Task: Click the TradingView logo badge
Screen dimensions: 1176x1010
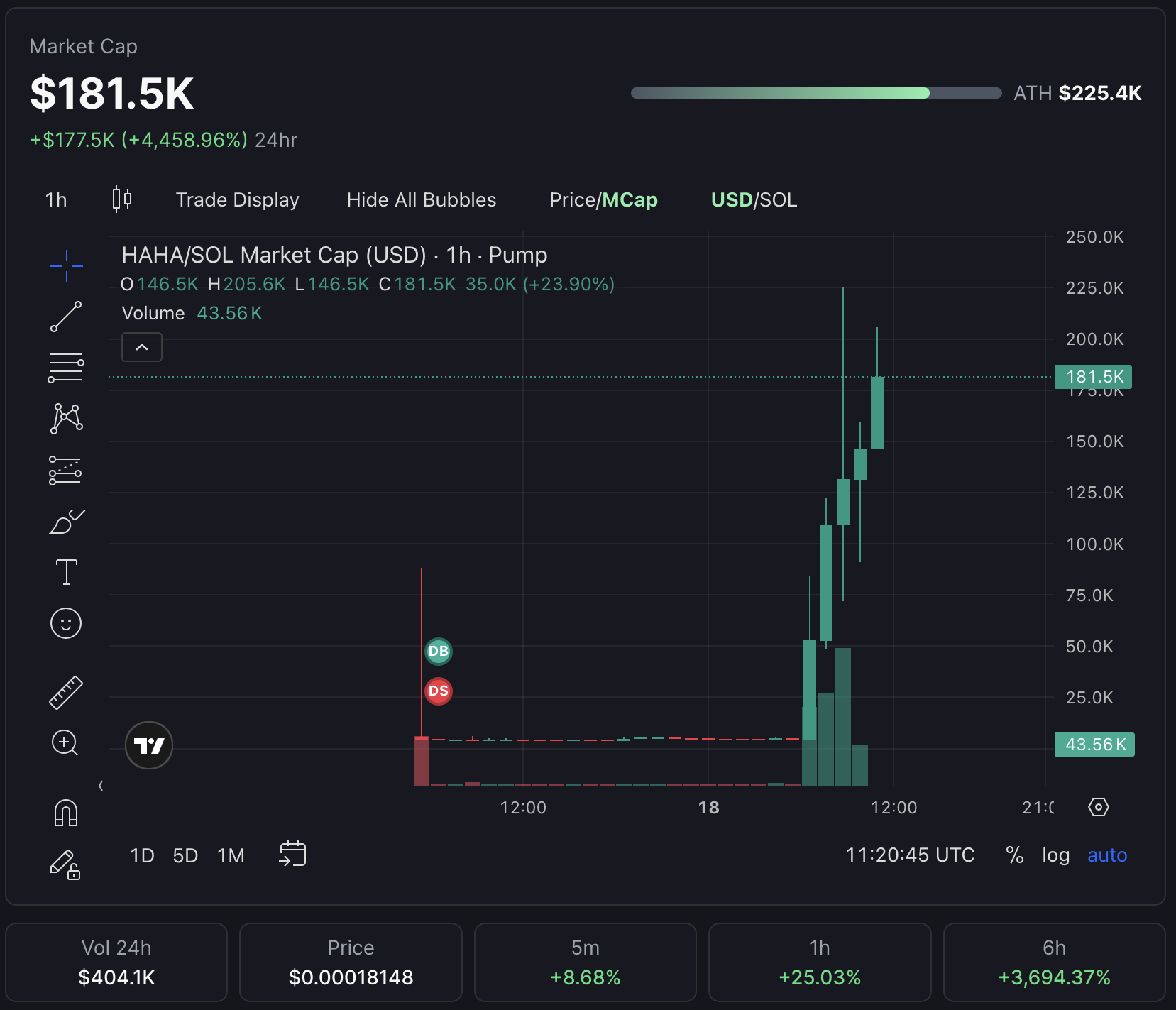Action: pos(149,745)
